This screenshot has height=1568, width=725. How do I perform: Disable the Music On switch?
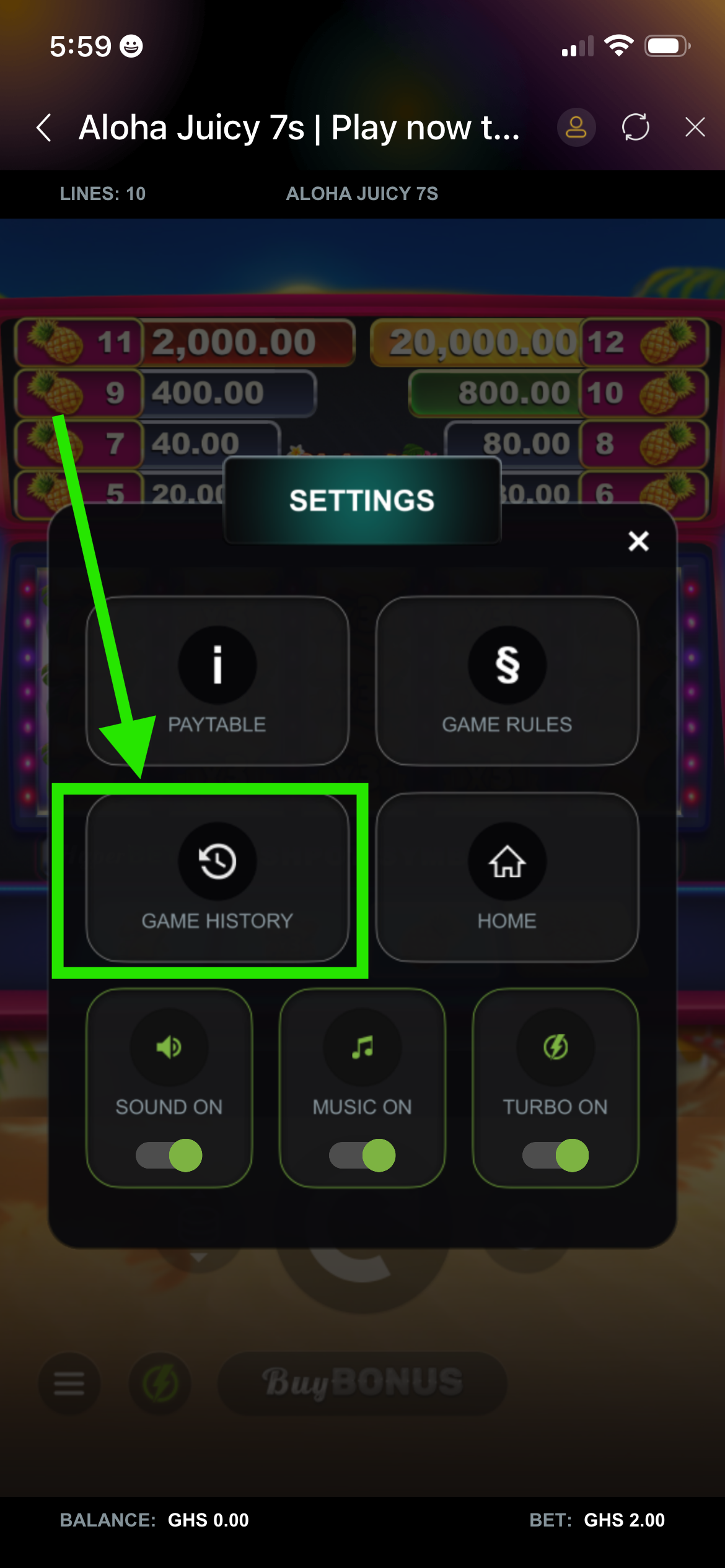pos(362,1155)
